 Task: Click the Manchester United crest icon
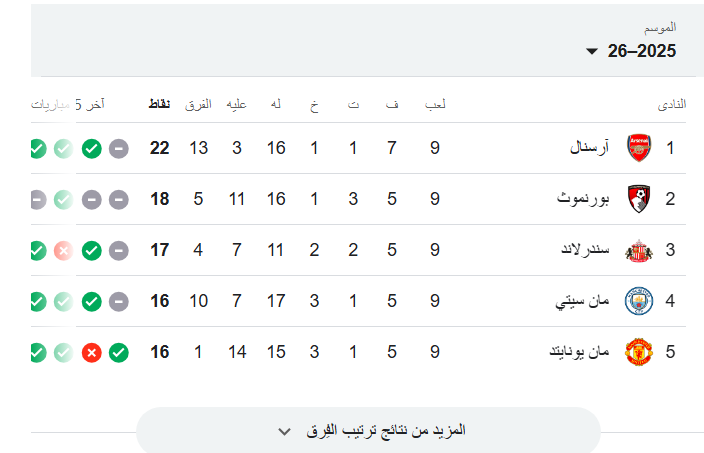pos(638,352)
